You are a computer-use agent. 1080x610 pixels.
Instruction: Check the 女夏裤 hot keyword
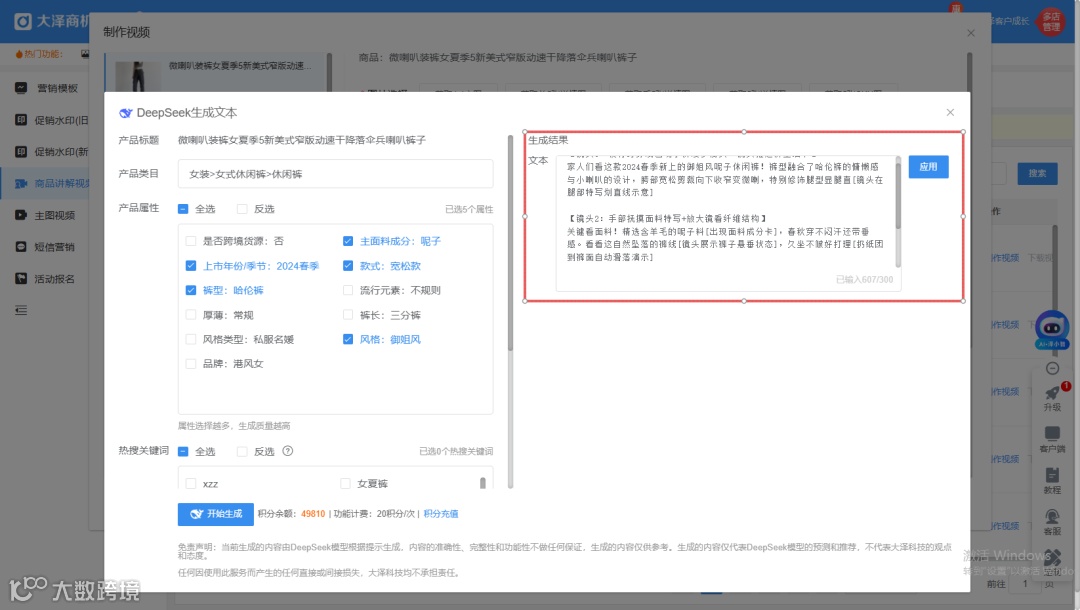point(345,484)
